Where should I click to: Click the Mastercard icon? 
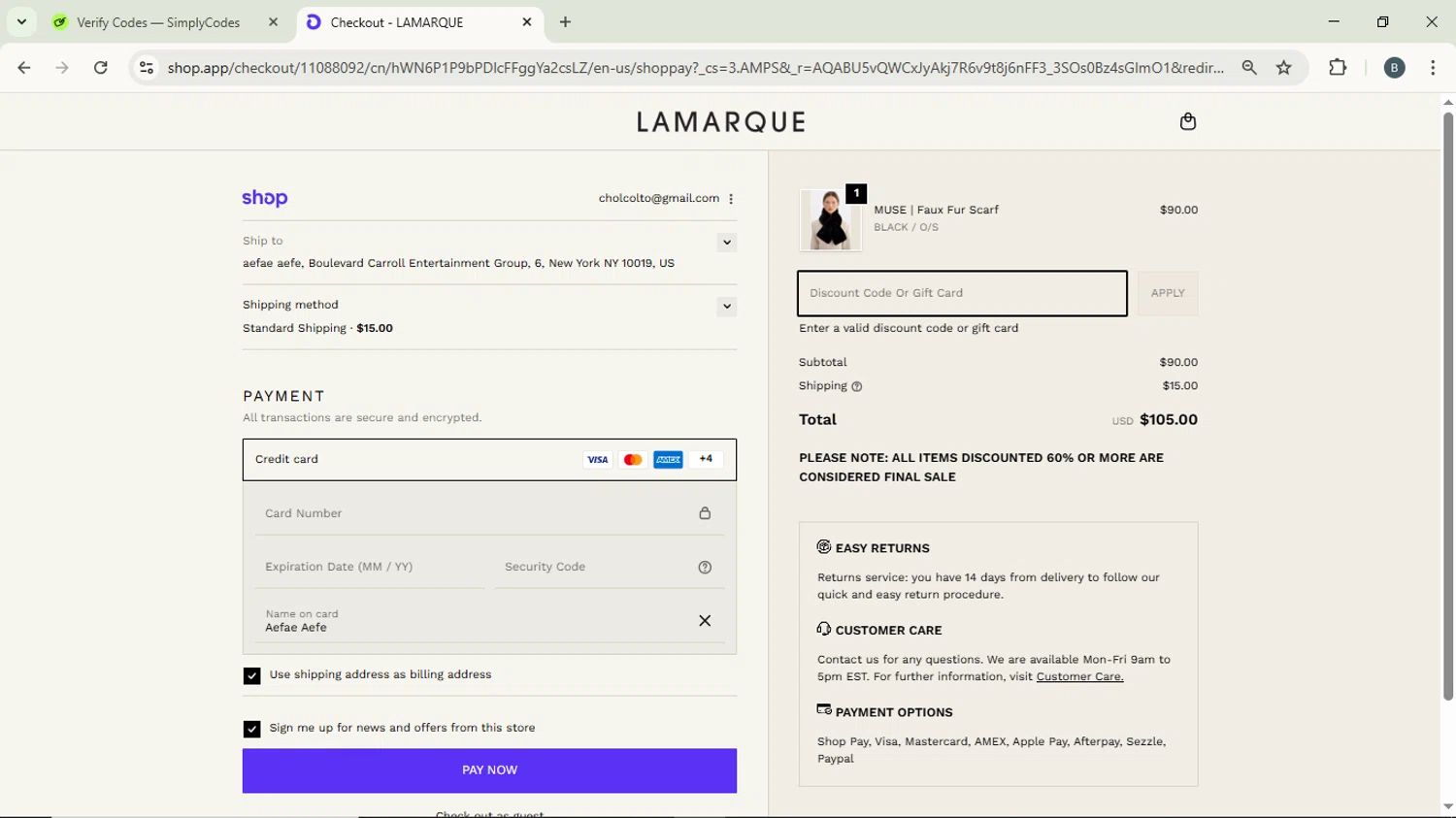coord(633,460)
